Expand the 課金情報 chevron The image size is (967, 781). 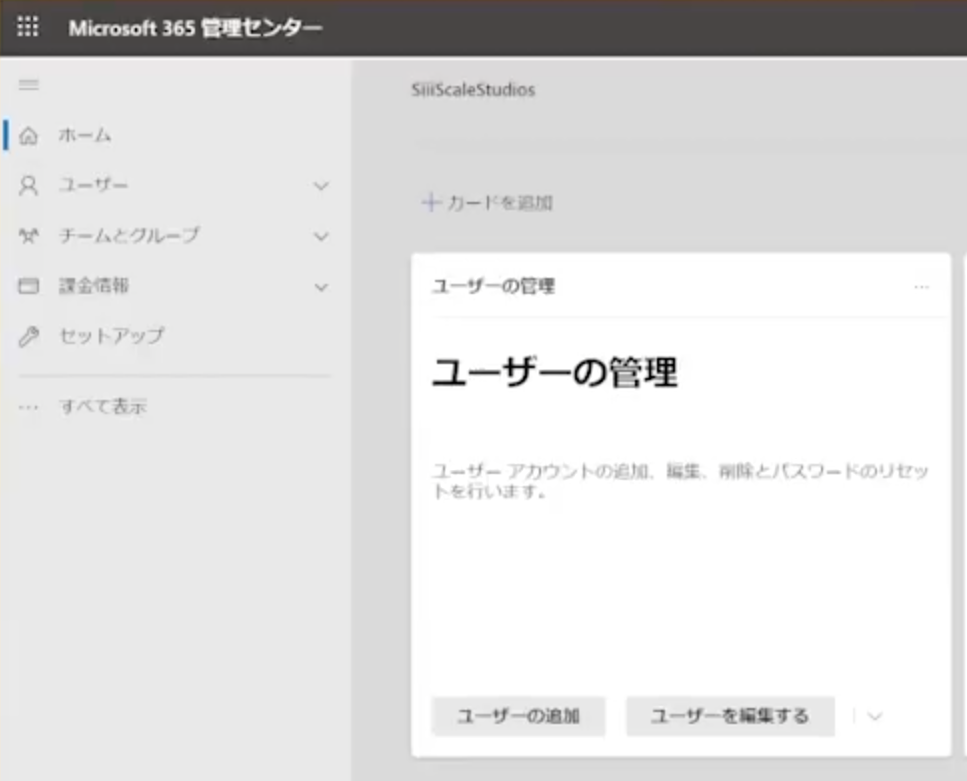click(x=321, y=287)
